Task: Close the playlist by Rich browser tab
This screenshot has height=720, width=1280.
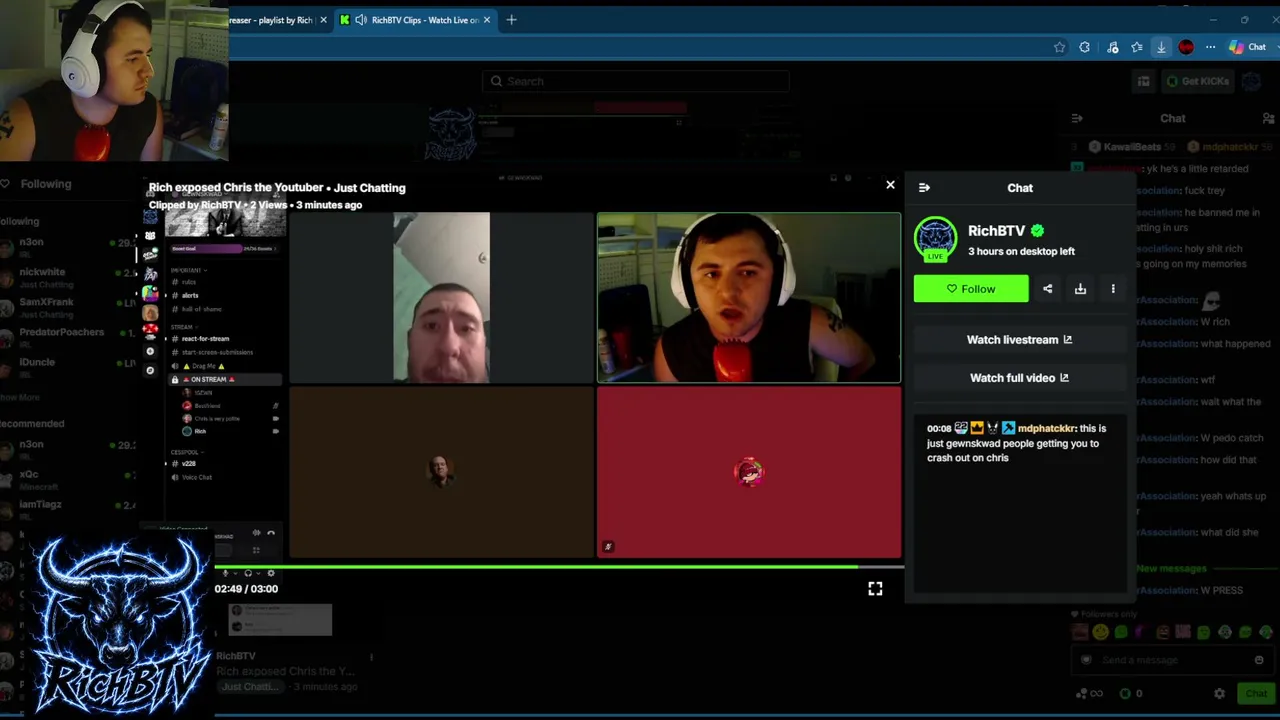Action: [323, 20]
